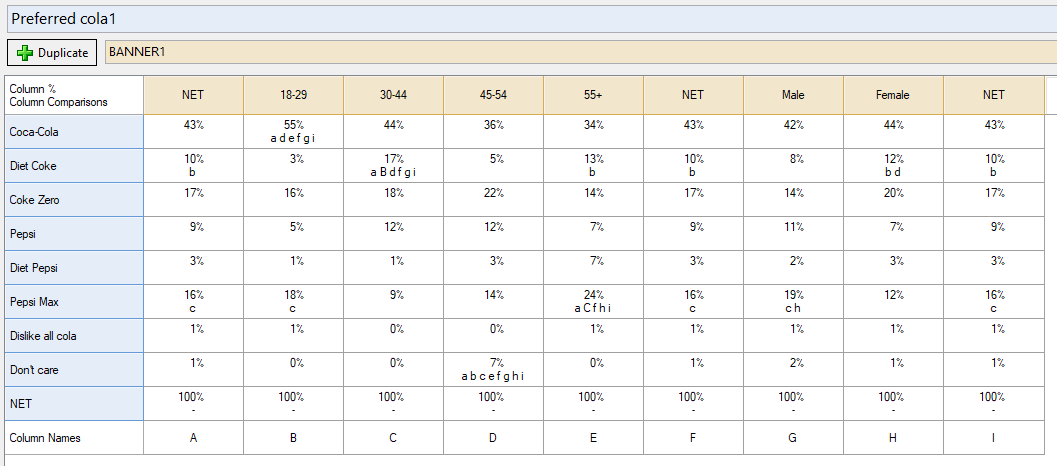Select the 55+ column header

click(593, 95)
